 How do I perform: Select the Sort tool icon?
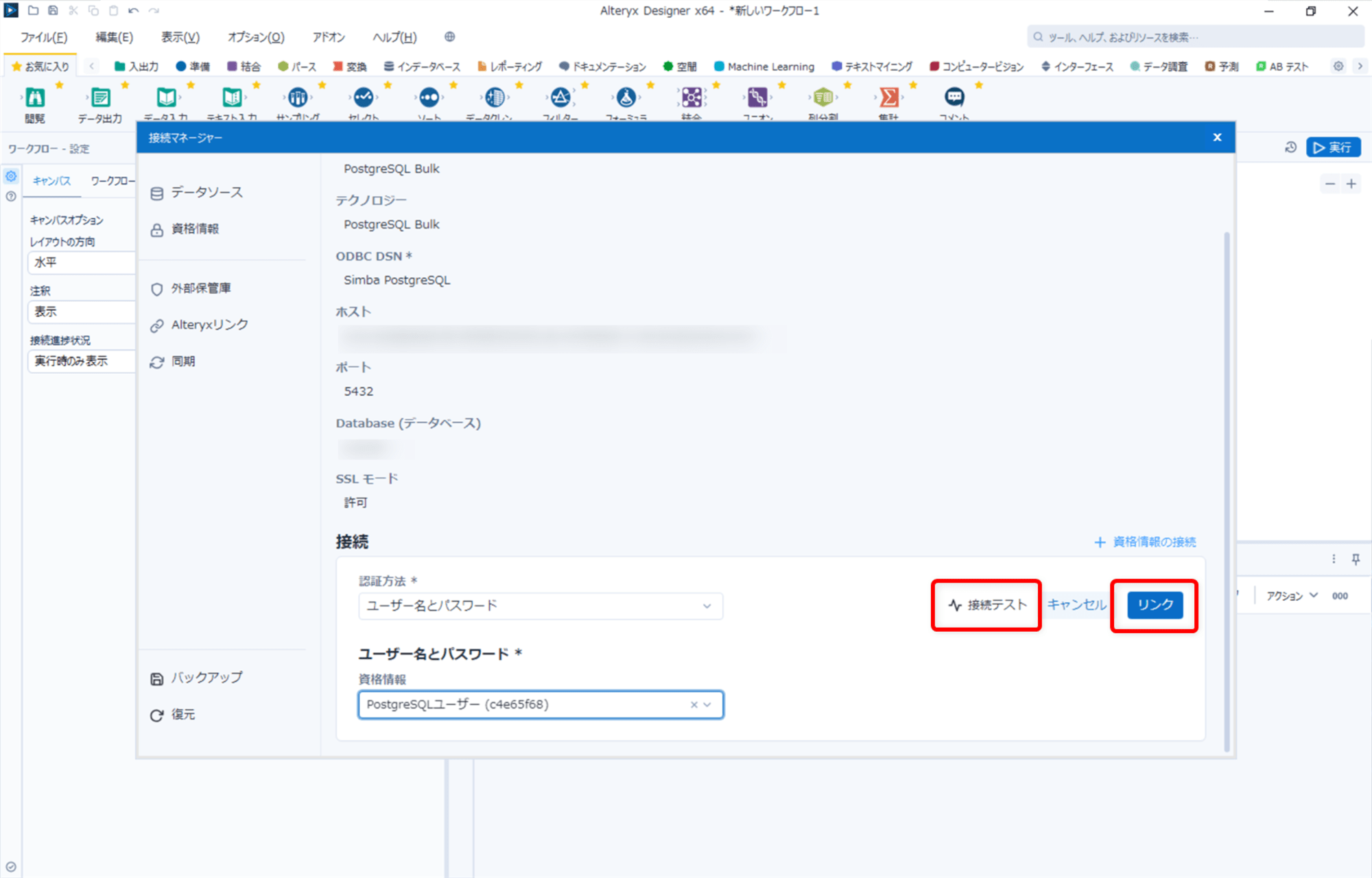[429, 97]
